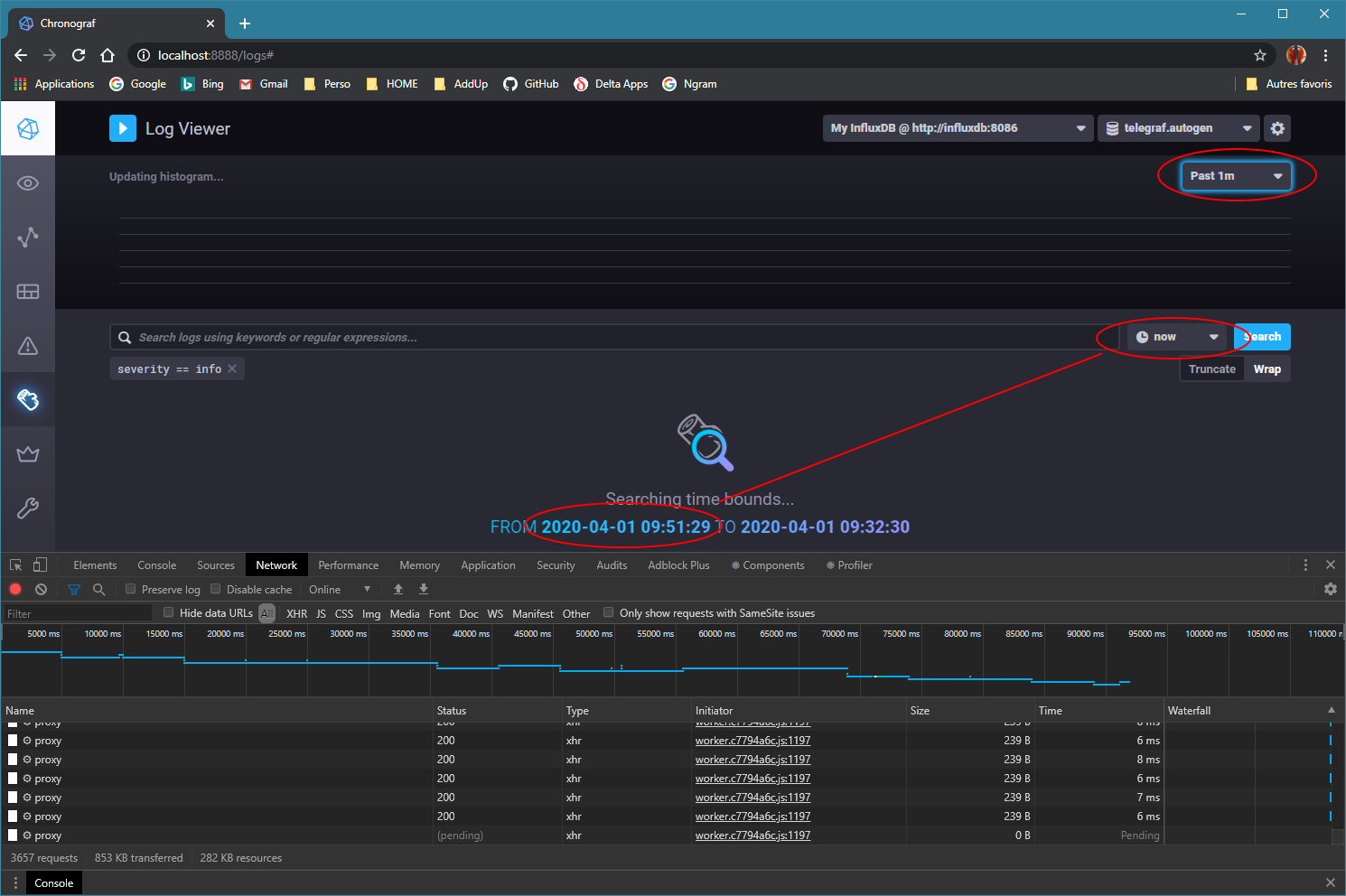Open the worker.c7794a6c.js:1197 initiator link

tap(752, 740)
